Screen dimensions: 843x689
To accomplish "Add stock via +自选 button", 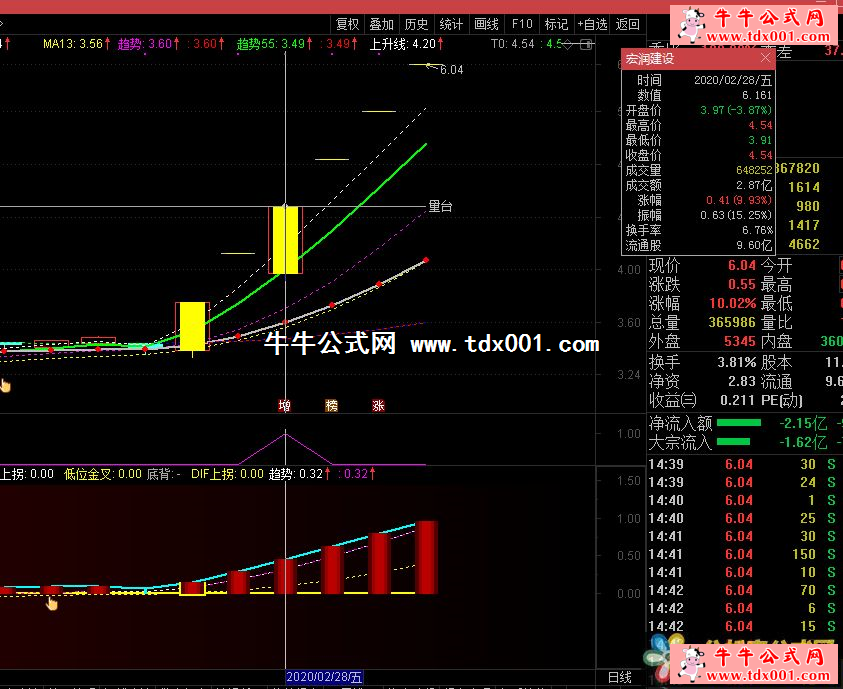I will 592,24.
